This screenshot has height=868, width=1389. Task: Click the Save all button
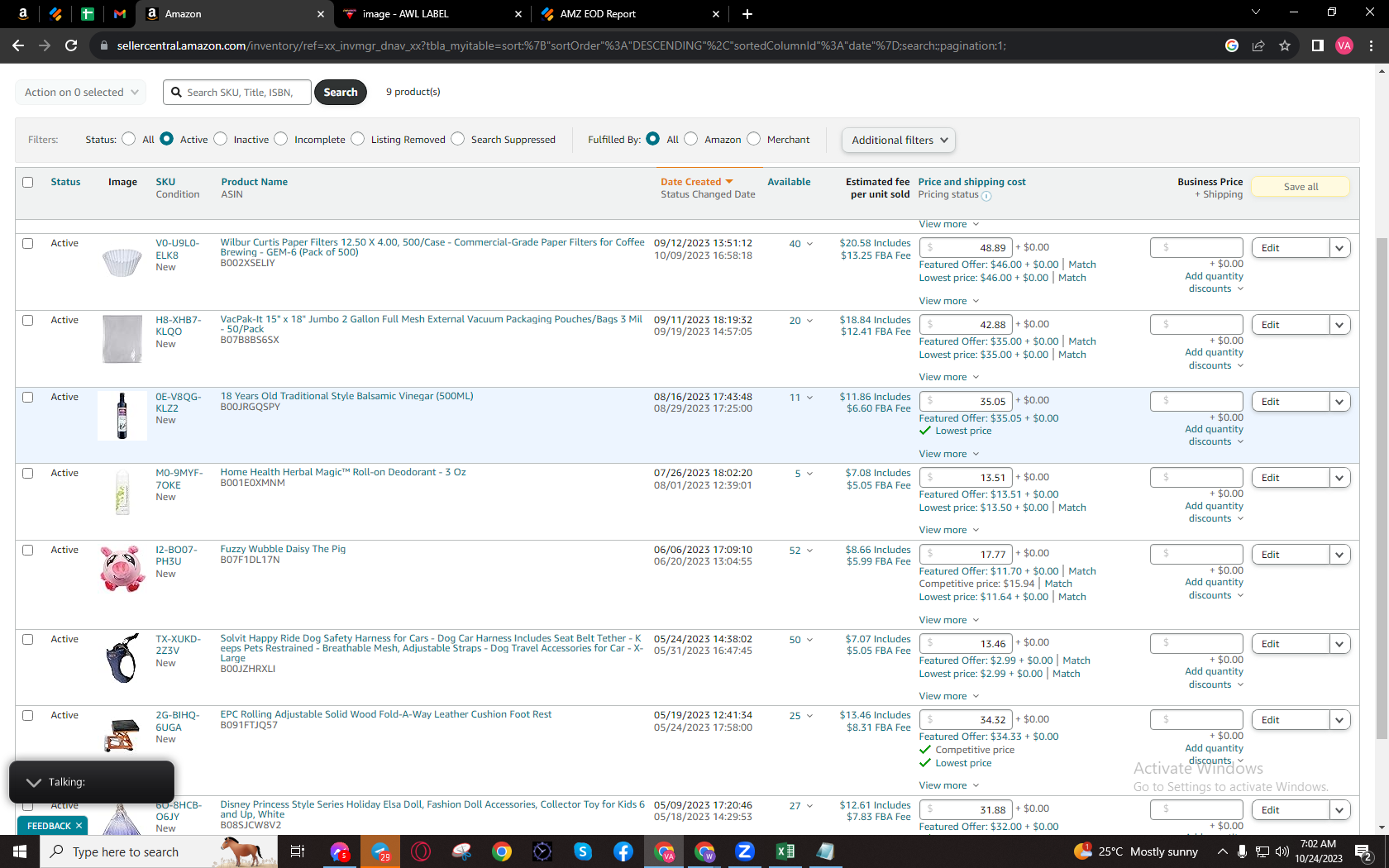pos(1301,187)
